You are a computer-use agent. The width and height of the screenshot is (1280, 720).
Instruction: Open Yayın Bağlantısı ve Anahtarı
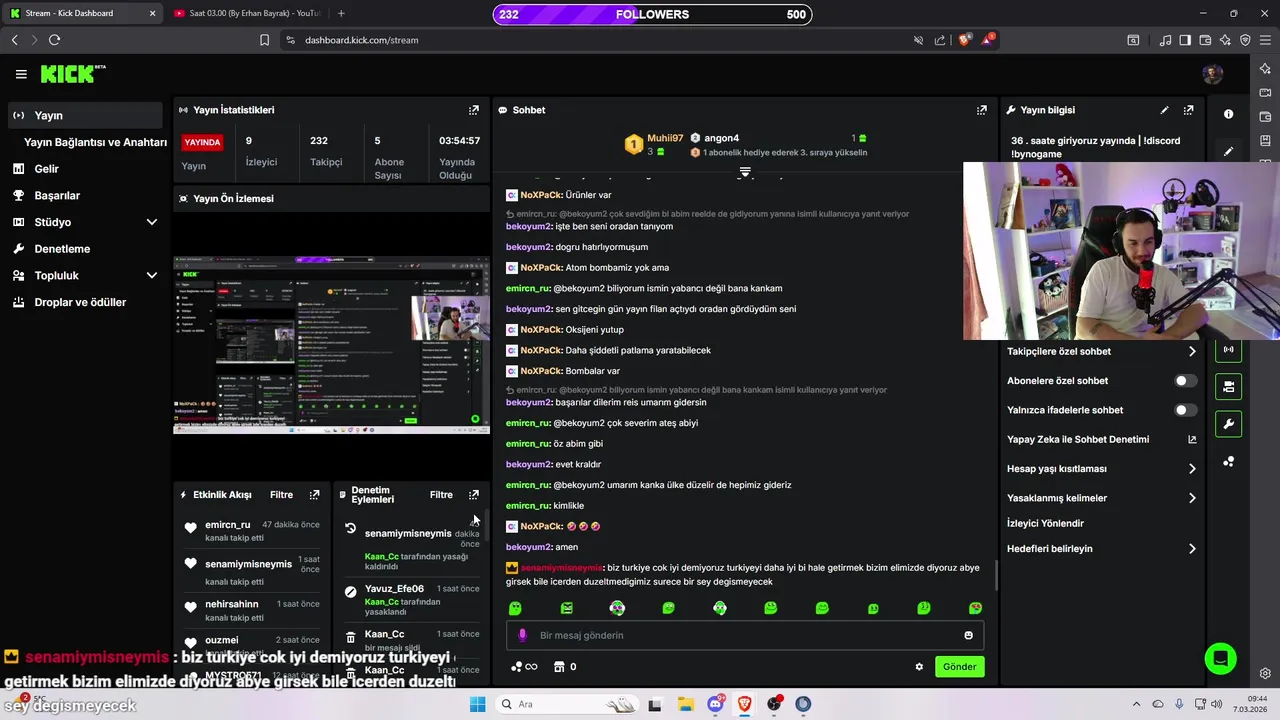coord(95,142)
